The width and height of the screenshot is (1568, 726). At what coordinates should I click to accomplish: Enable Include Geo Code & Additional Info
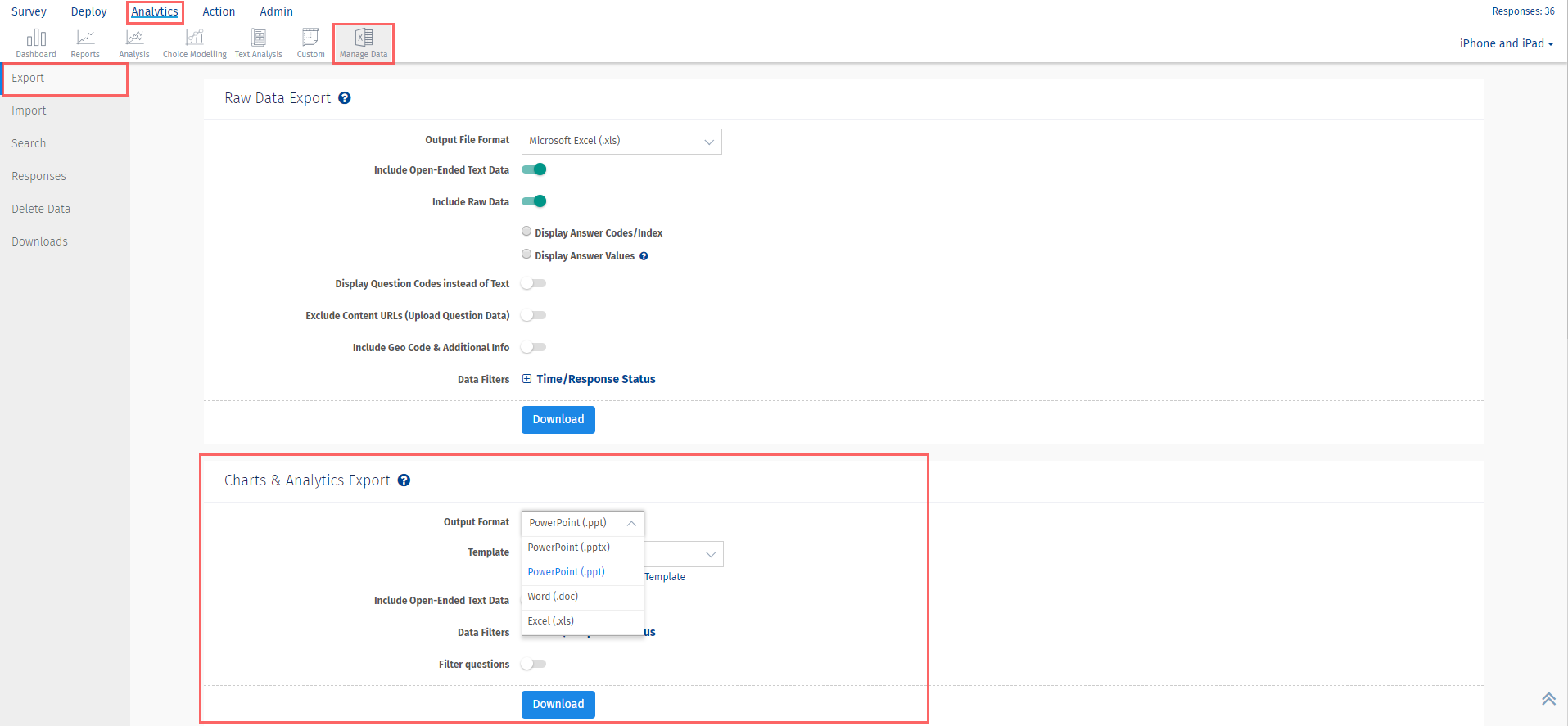(534, 347)
